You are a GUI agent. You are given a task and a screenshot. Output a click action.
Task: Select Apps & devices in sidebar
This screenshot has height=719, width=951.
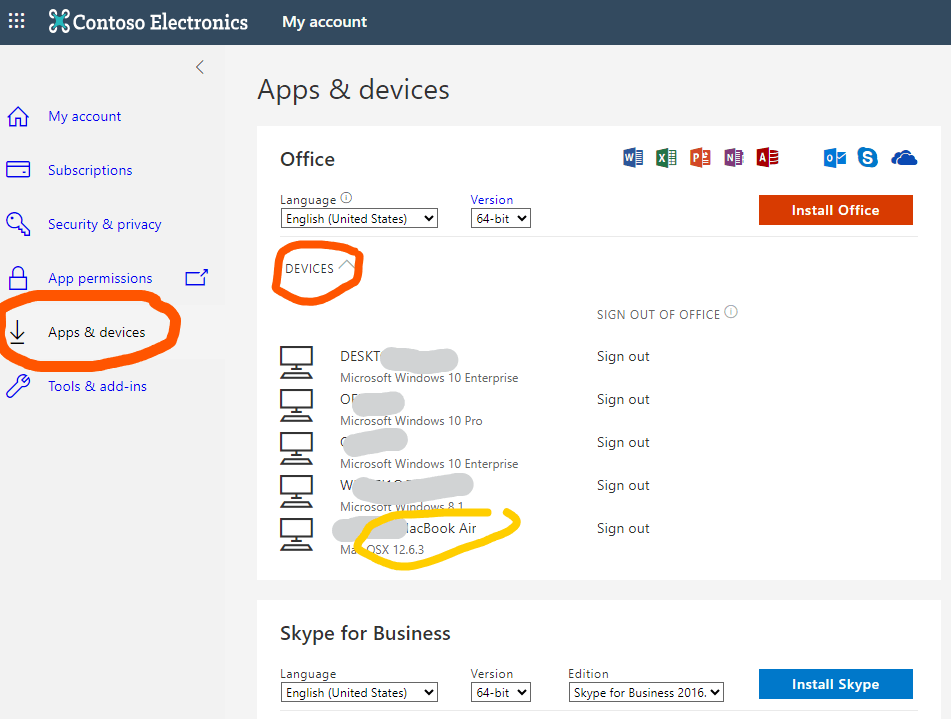pyautogui.click(x=96, y=332)
